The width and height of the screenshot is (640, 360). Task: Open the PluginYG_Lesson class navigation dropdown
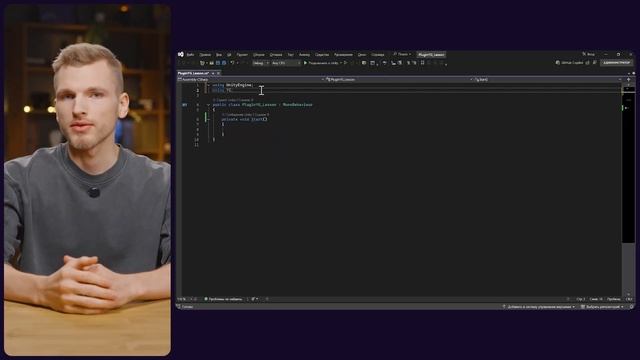click(x=399, y=80)
